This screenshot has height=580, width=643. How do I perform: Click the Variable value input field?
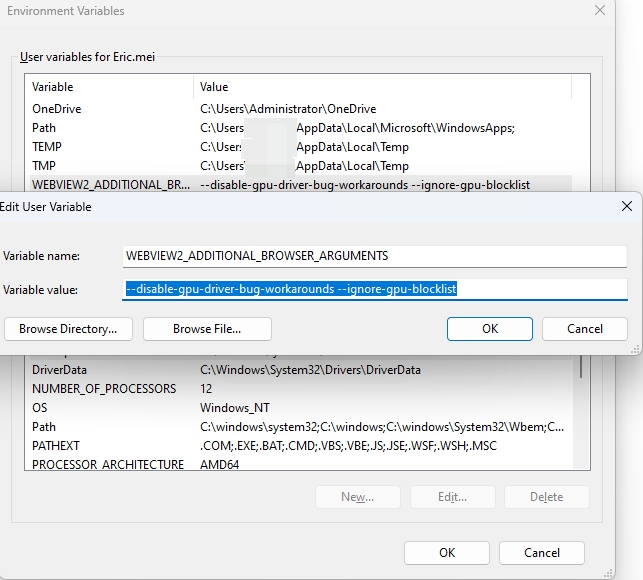(375, 289)
